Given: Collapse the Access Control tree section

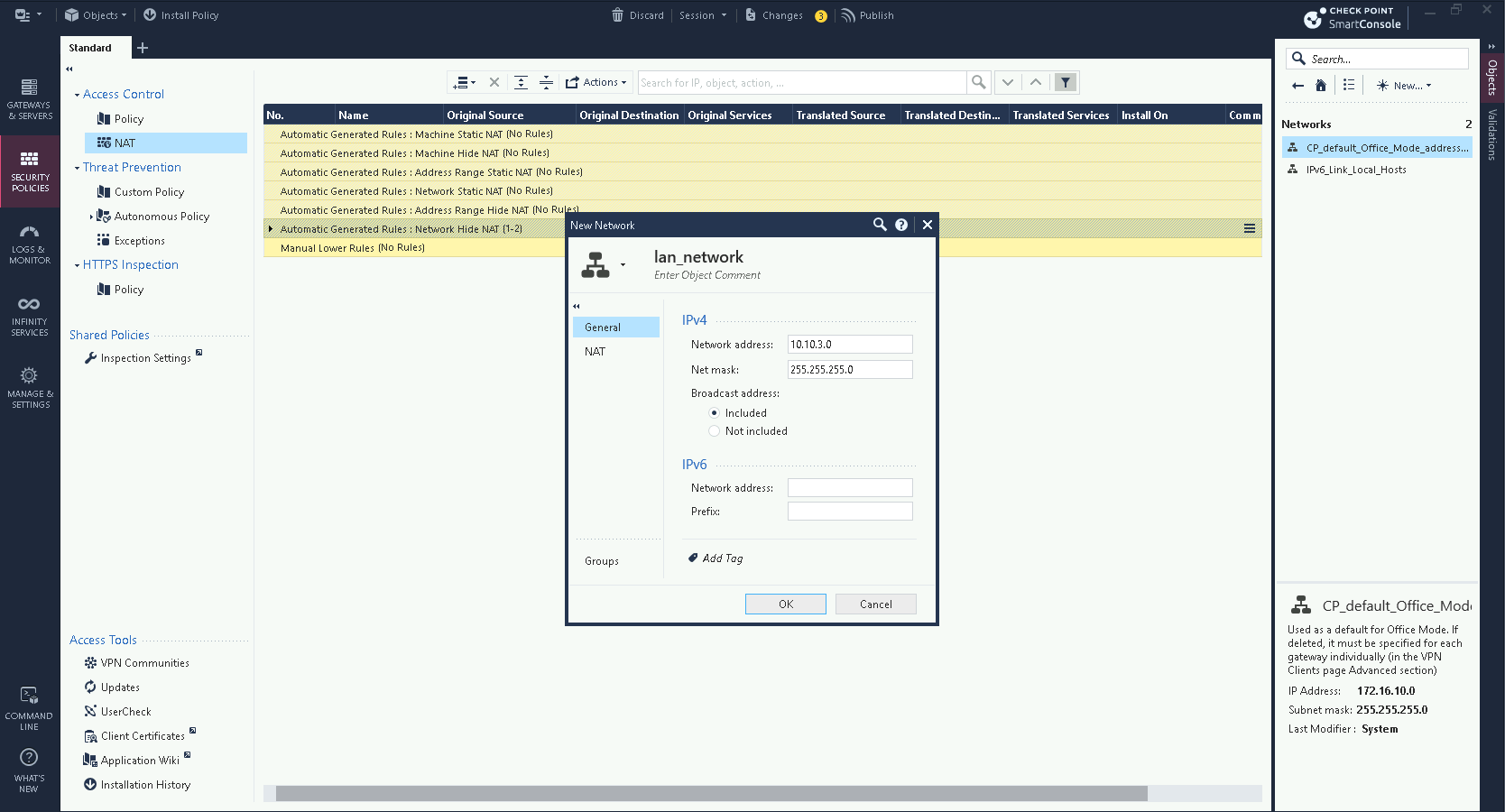Looking at the screenshot, I should [77, 95].
